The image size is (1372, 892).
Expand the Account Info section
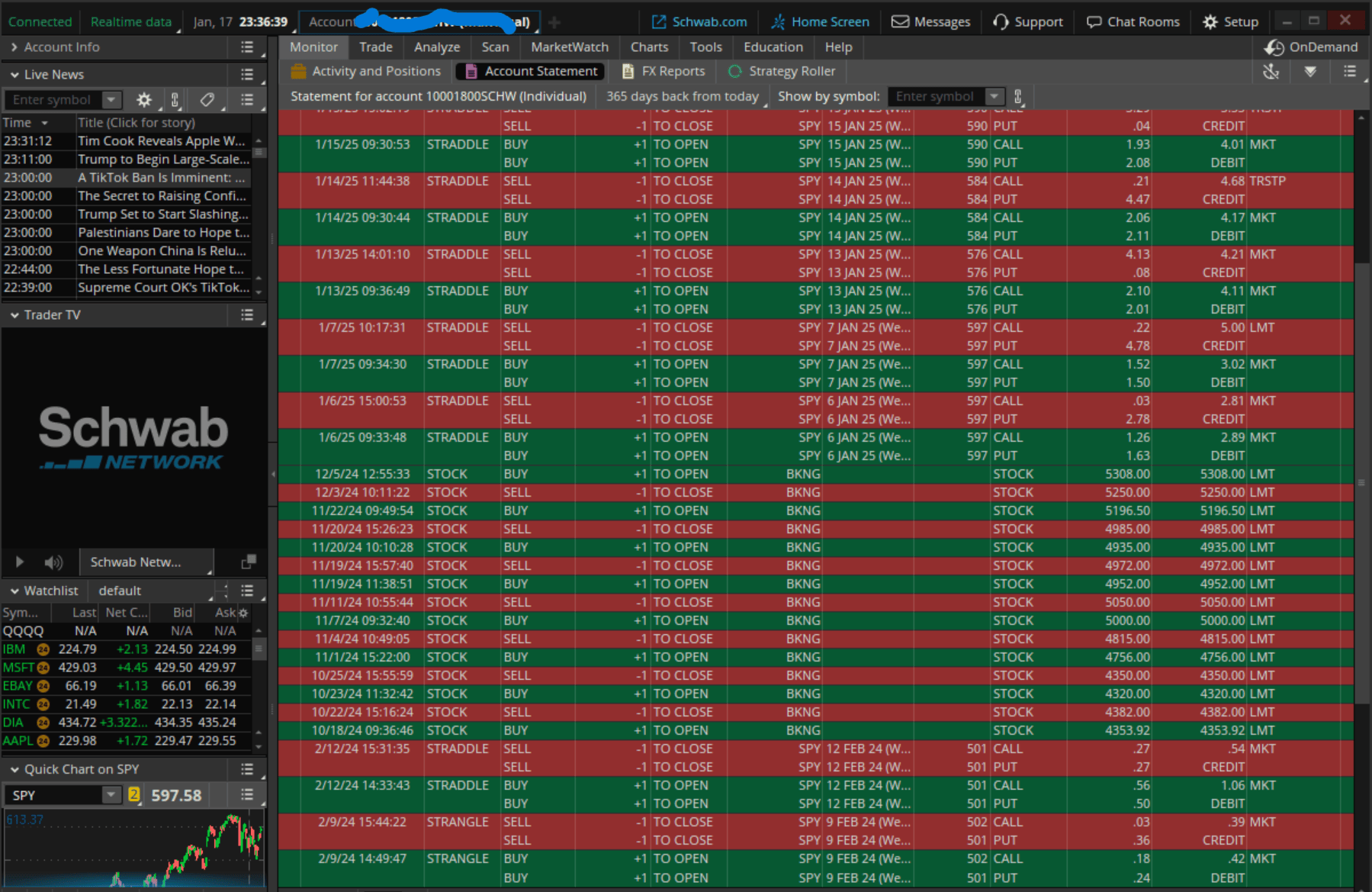(x=14, y=47)
